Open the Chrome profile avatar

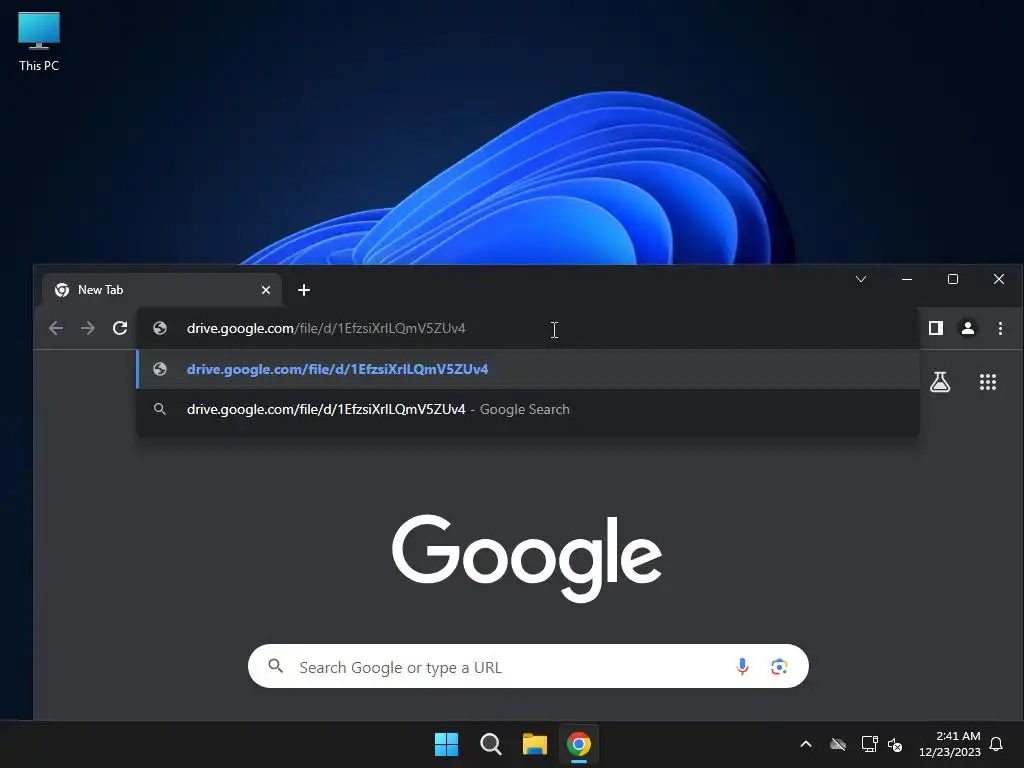pos(968,328)
